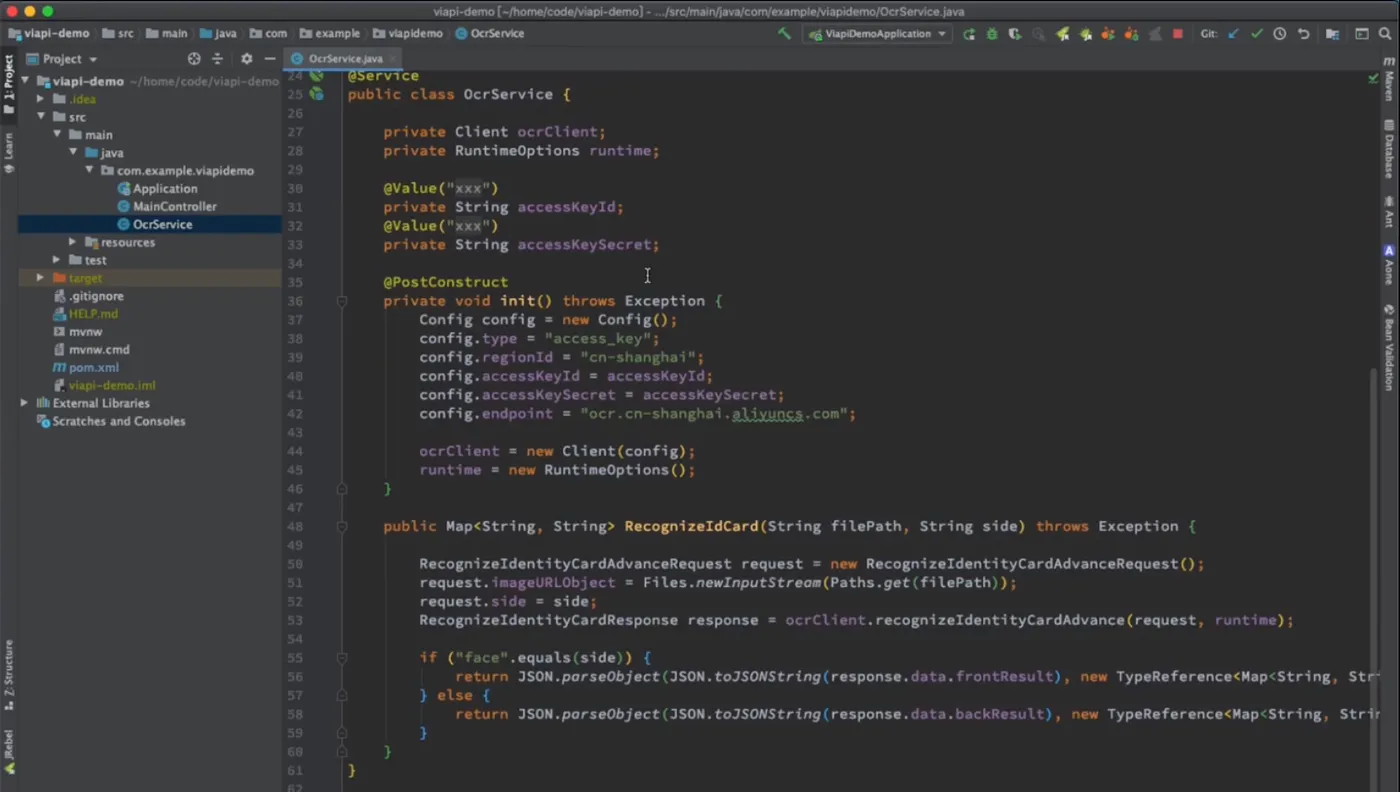Toggle the 1: Project sidebar tab
The image size is (1400, 792).
point(9,85)
